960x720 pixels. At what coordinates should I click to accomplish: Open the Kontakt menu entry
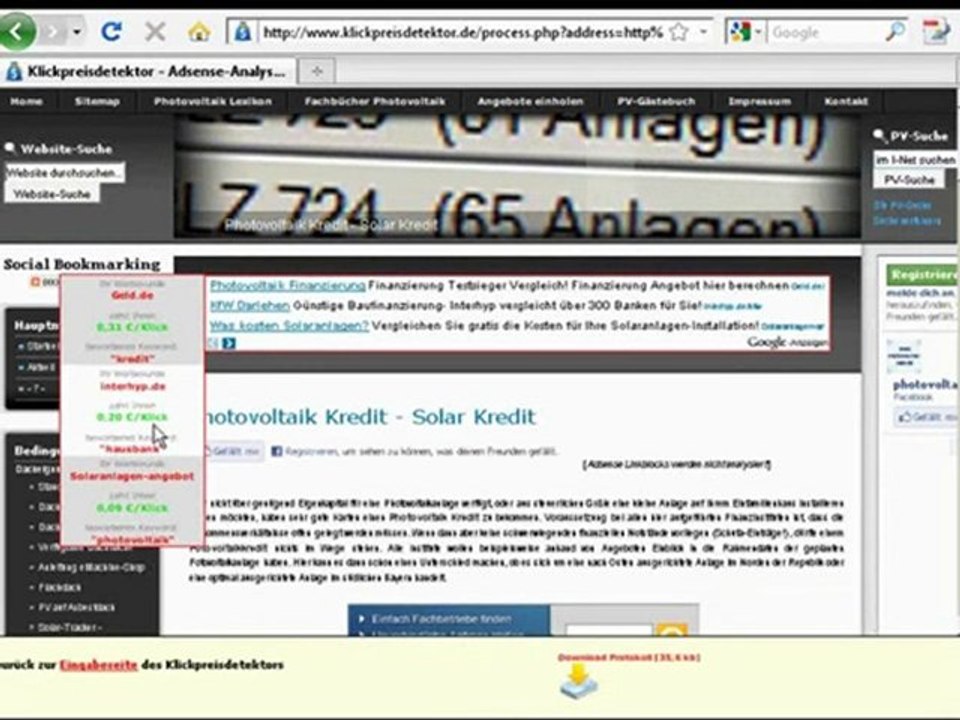tap(846, 101)
